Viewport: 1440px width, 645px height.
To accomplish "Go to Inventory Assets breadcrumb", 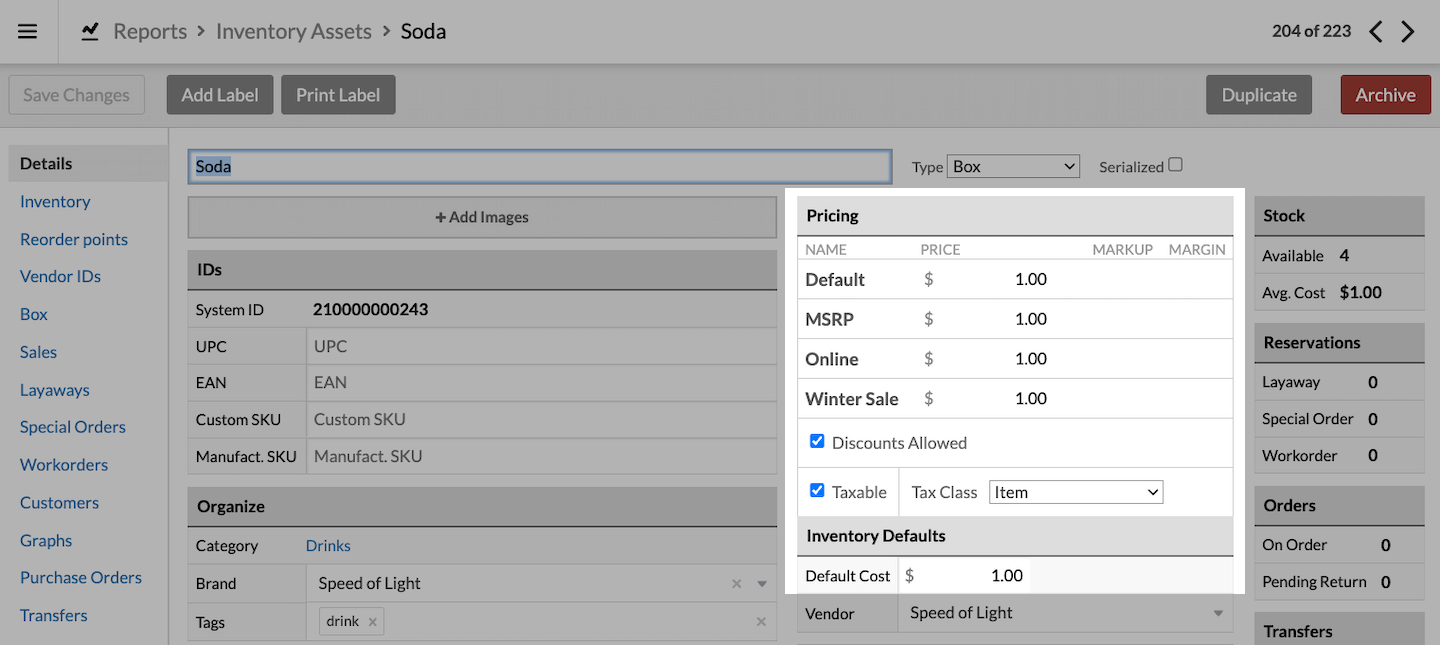I will click(294, 32).
